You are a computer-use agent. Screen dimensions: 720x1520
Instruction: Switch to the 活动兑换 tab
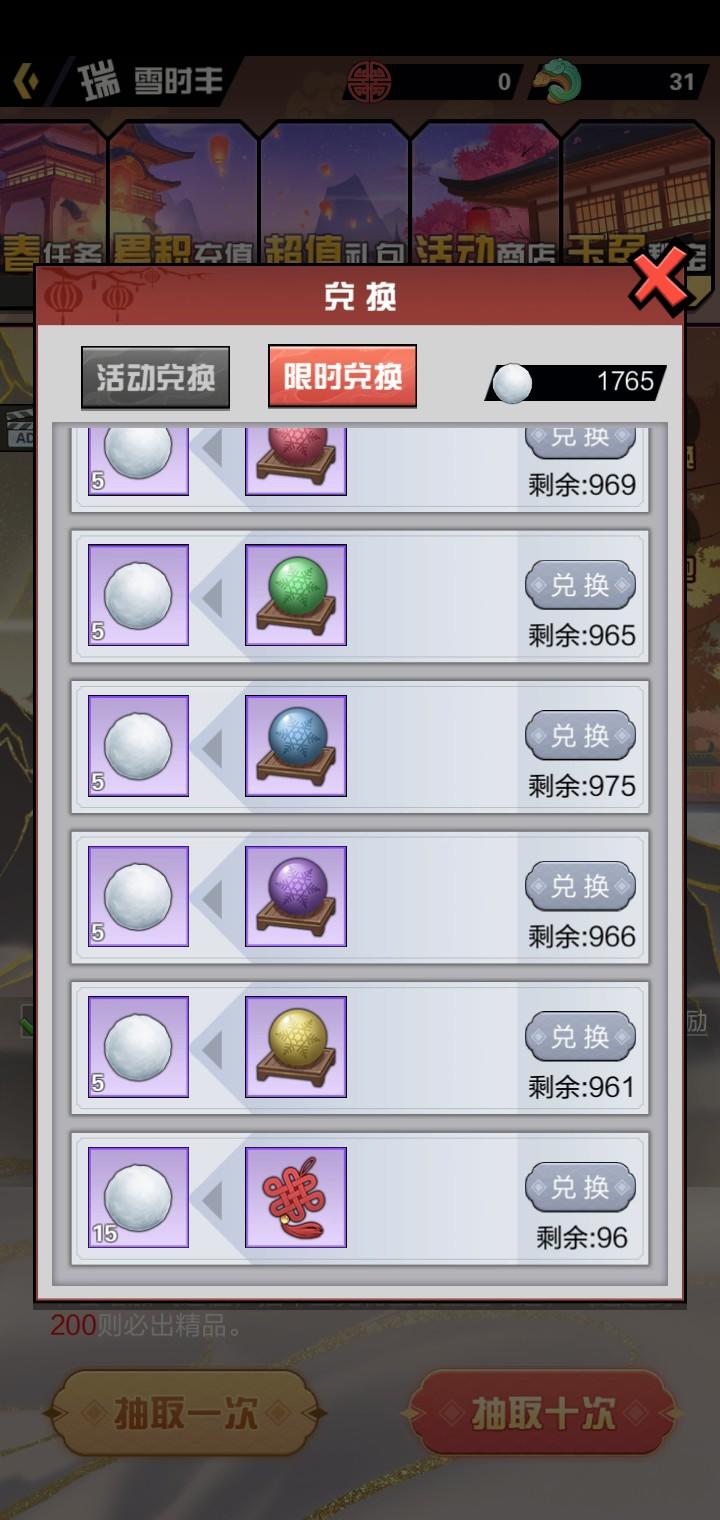click(155, 378)
